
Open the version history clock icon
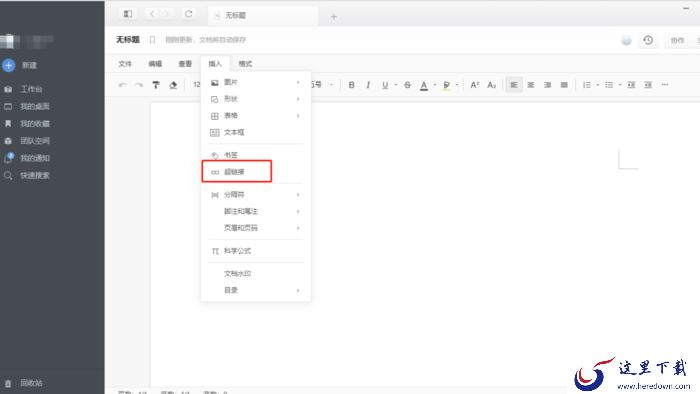pos(648,40)
